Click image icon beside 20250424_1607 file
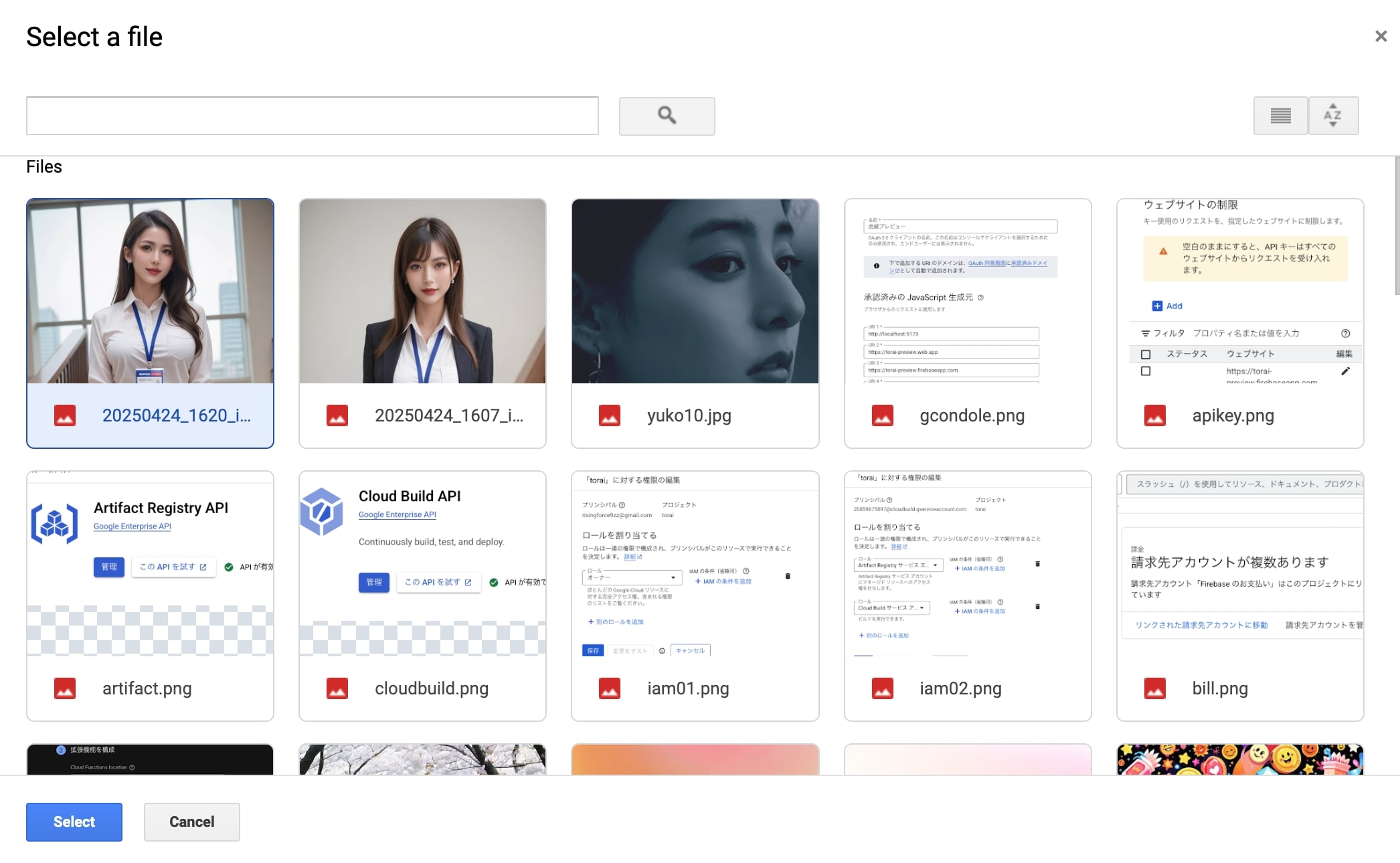1400x863 pixels. [x=337, y=415]
